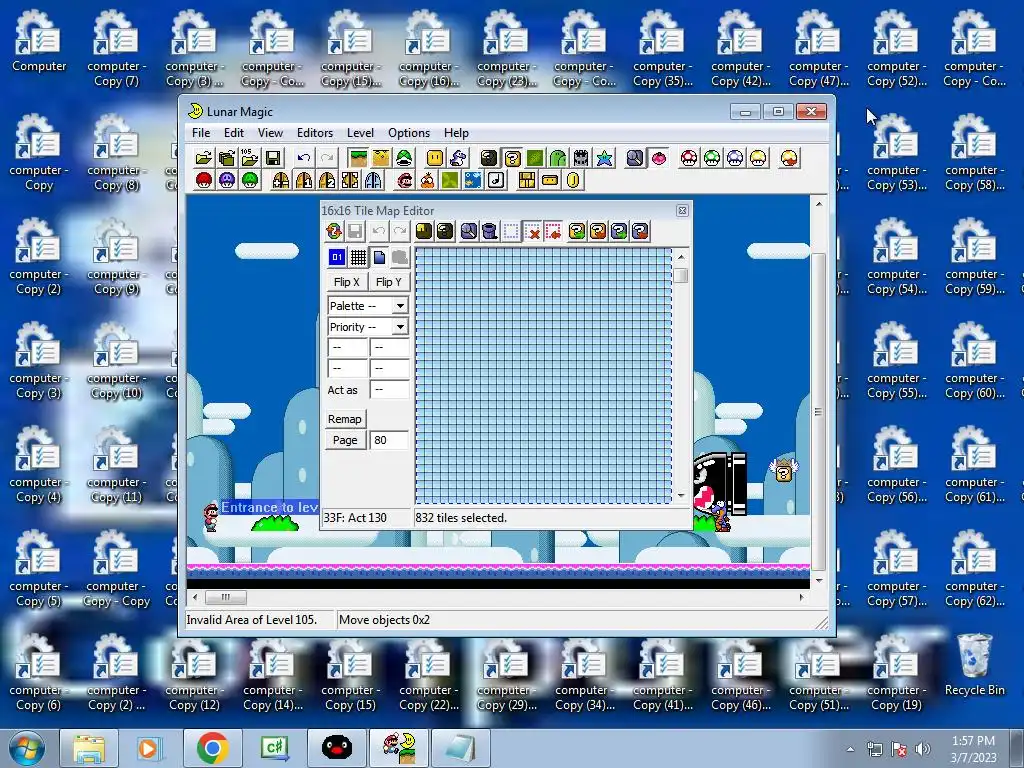Viewport: 1024px width, 768px height.
Task: Click the volume speaker icon in system tray
Action: pyautogui.click(x=922, y=749)
